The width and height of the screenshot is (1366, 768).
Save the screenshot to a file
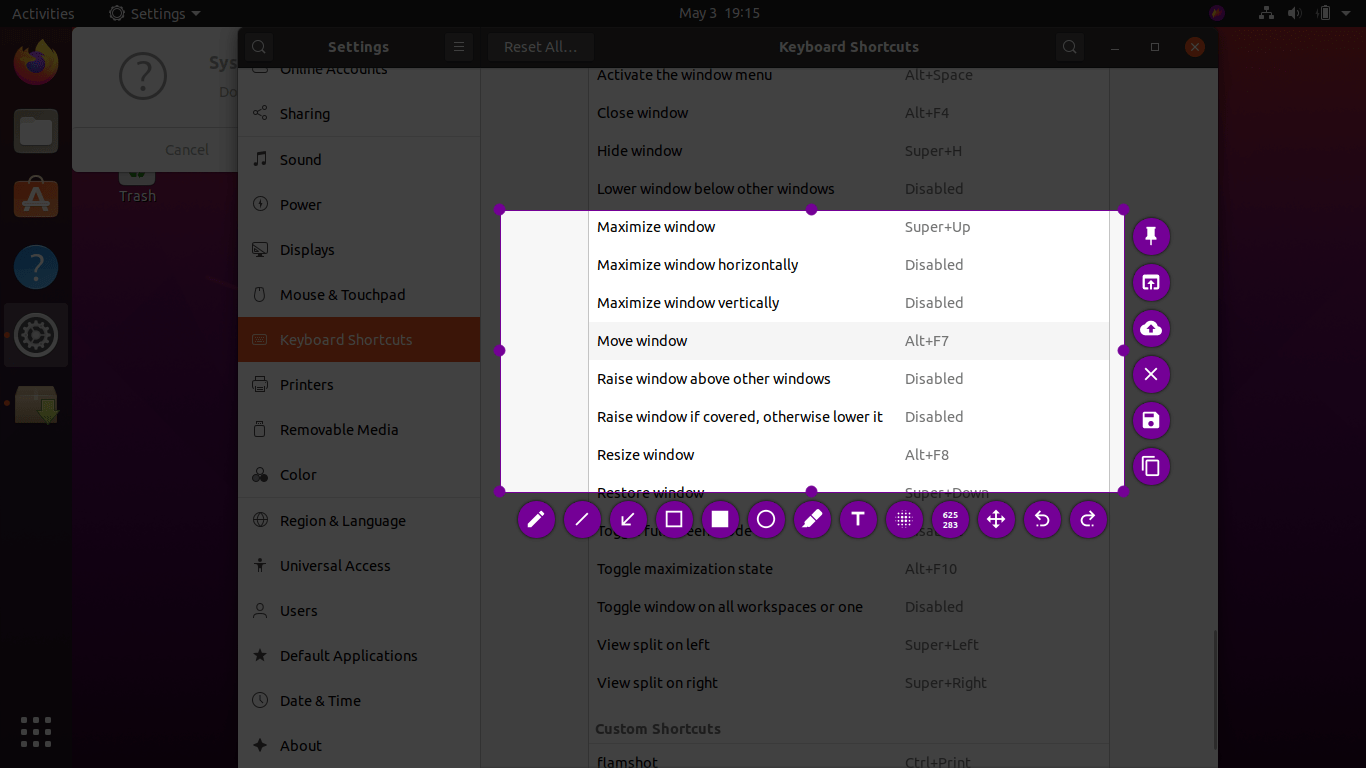1150,420
